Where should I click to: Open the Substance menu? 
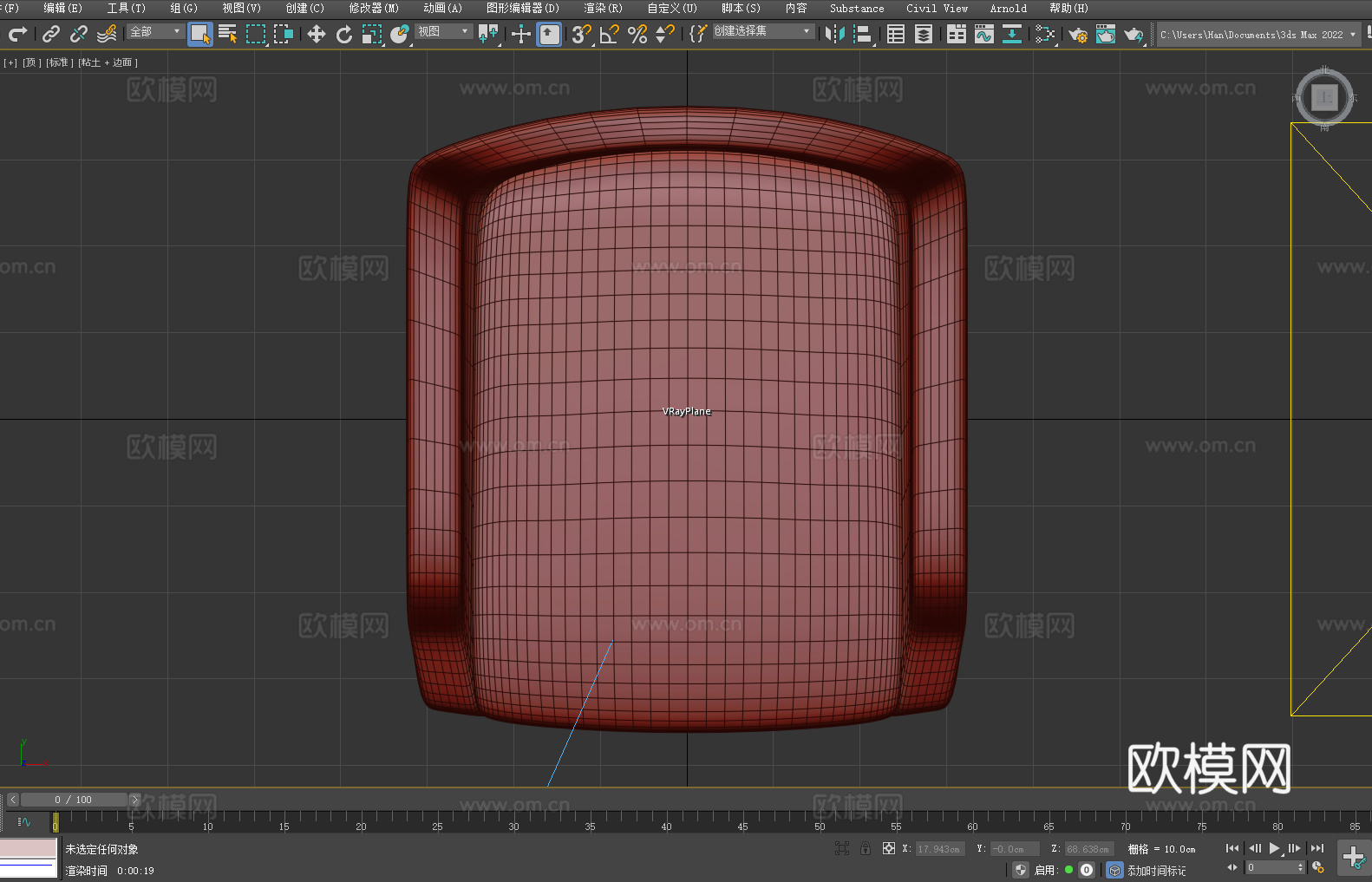click(857, 8)
